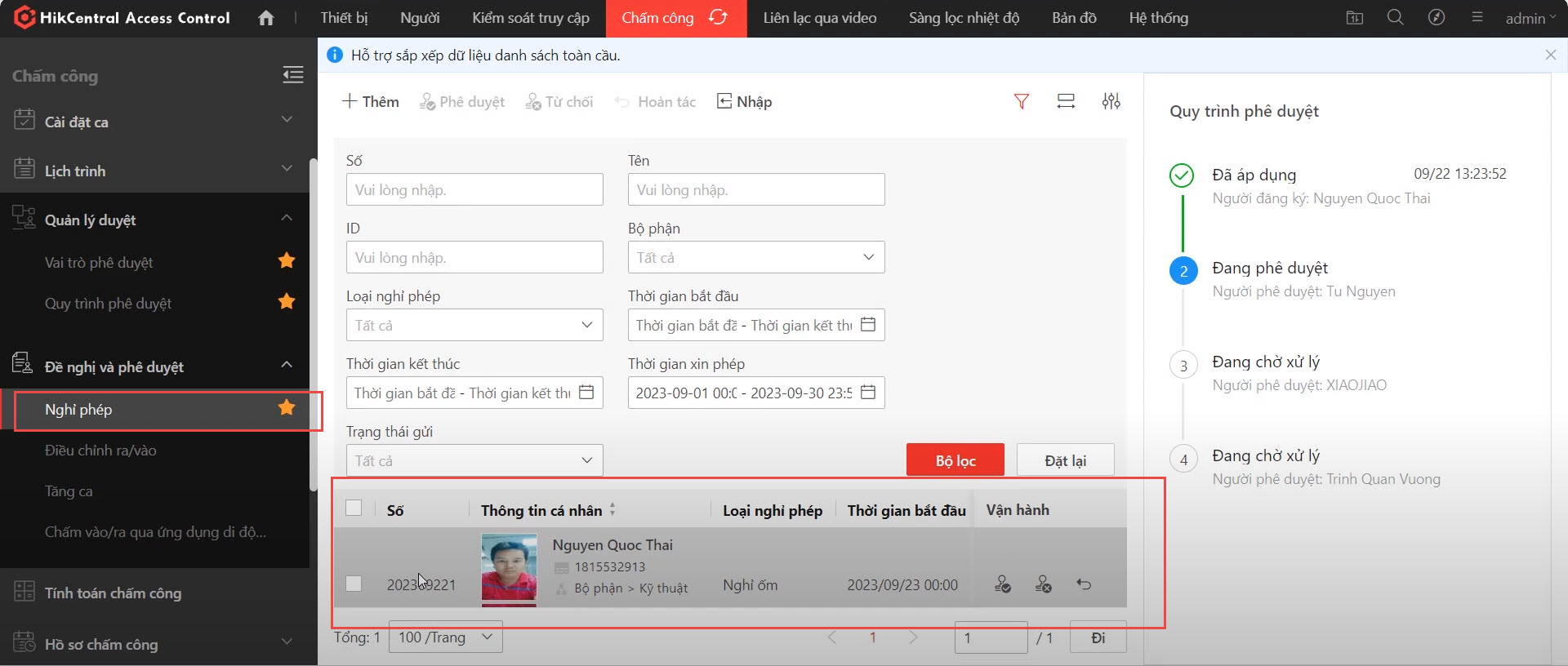The height and width of the screenshot is (666, 1568).
Task: Open the column settings sliders icon
Action: [x=1111, y=101]
